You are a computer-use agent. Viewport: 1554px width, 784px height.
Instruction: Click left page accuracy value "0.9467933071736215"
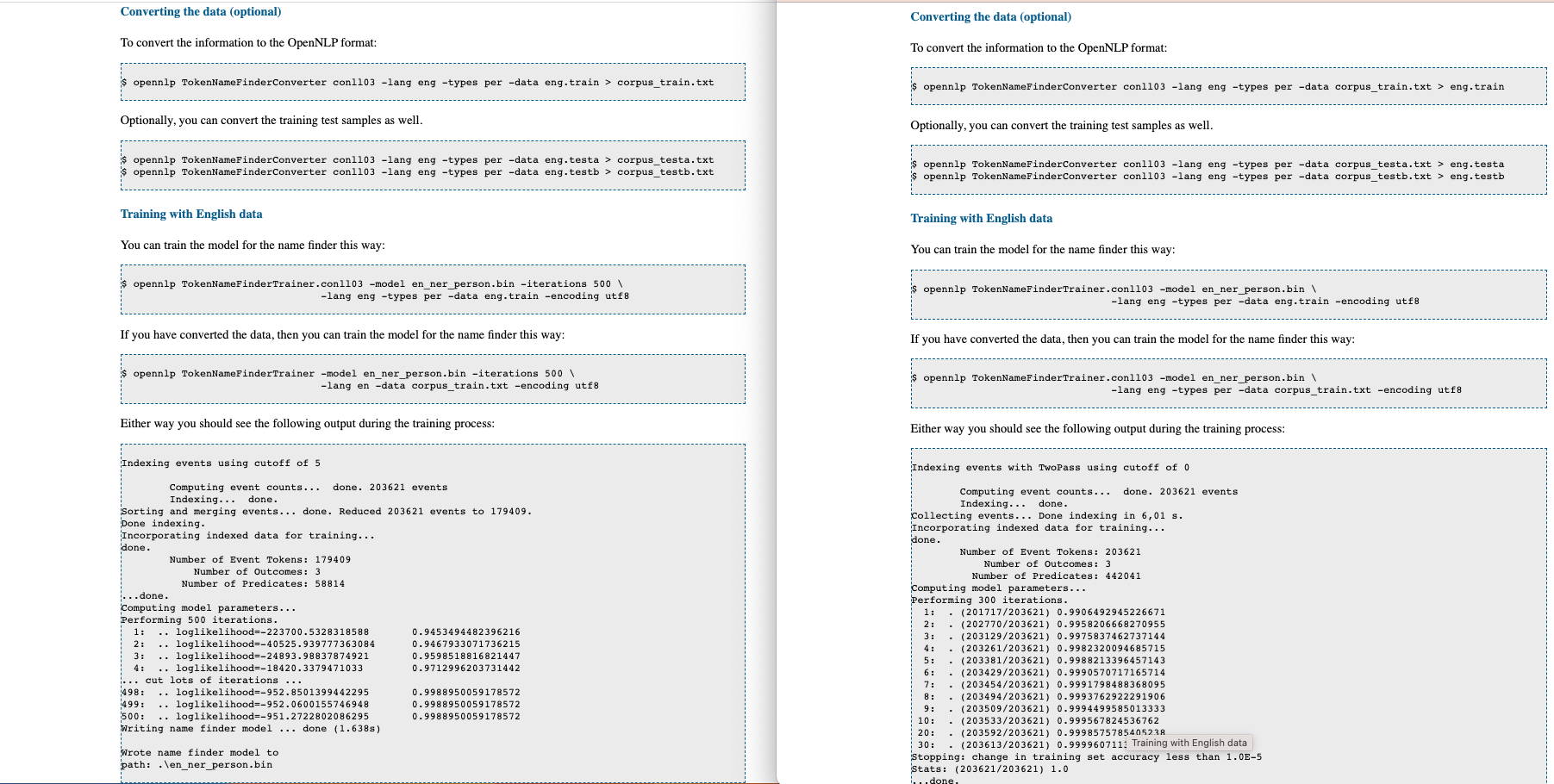(466, 644)
